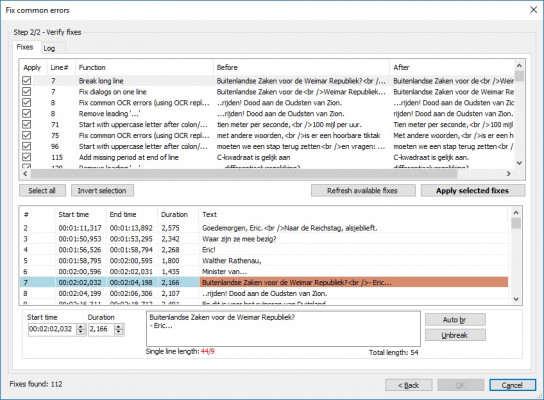This screenshot has width=544, height=400.
Task: Toggle checkbox for Remove leading '...' fix
Action: pyautogui.click(x=26, y=113)
